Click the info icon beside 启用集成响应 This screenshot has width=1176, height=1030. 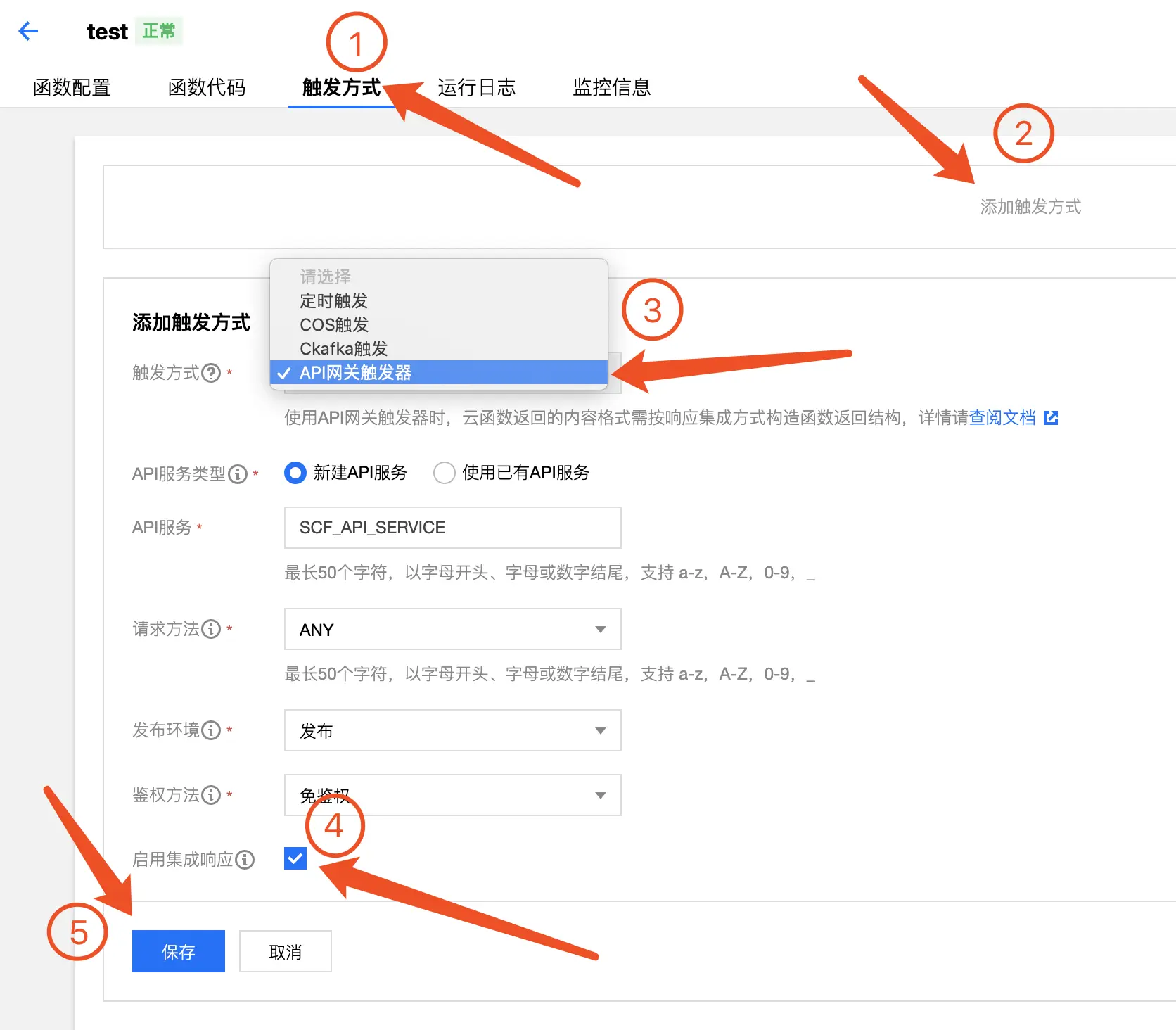244,860
